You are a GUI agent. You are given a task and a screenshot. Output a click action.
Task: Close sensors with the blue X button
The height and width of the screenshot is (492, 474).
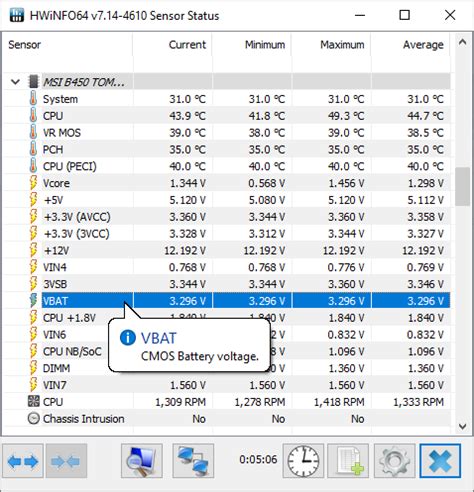(x=440, y=461)
